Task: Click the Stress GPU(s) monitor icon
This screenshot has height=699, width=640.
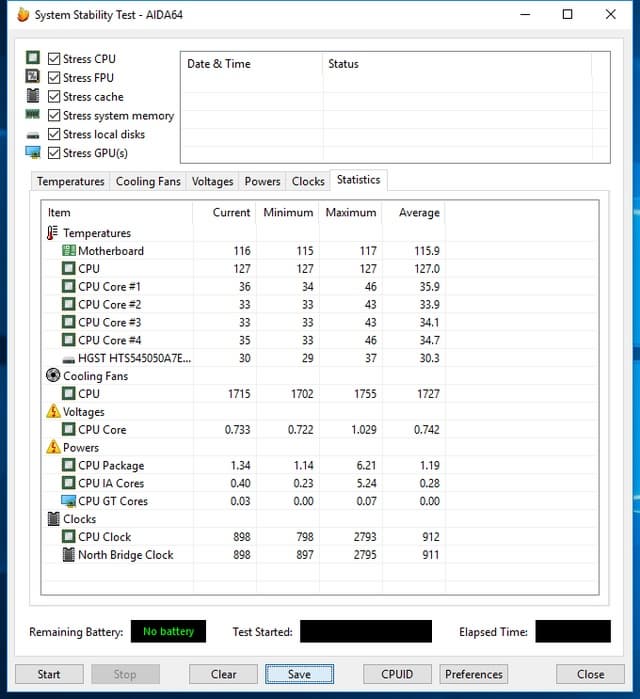Action: (x=33, y=152)
